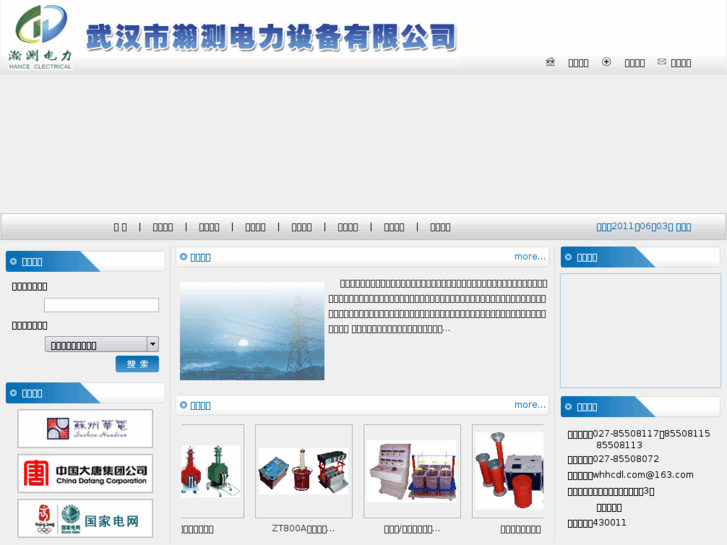727x545 pixels.
Task: Click the bullet icon in the search panel header
Action: pos(13,262)
